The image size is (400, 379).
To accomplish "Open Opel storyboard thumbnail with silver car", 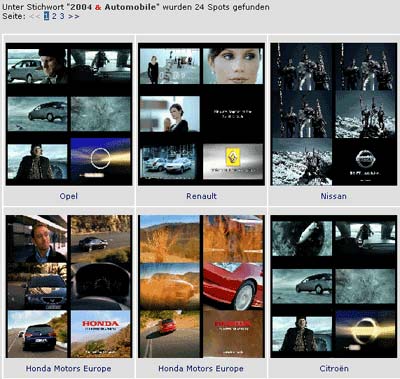I will (x=69, y=114).
